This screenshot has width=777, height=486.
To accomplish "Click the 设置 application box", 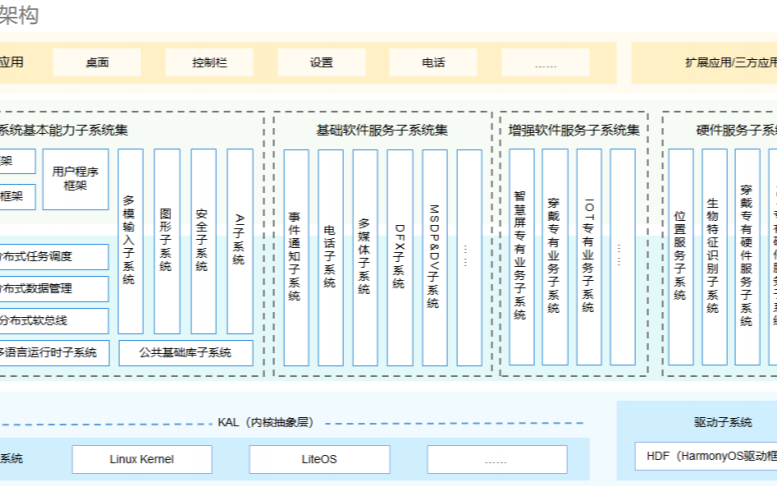I will point(322,62).
